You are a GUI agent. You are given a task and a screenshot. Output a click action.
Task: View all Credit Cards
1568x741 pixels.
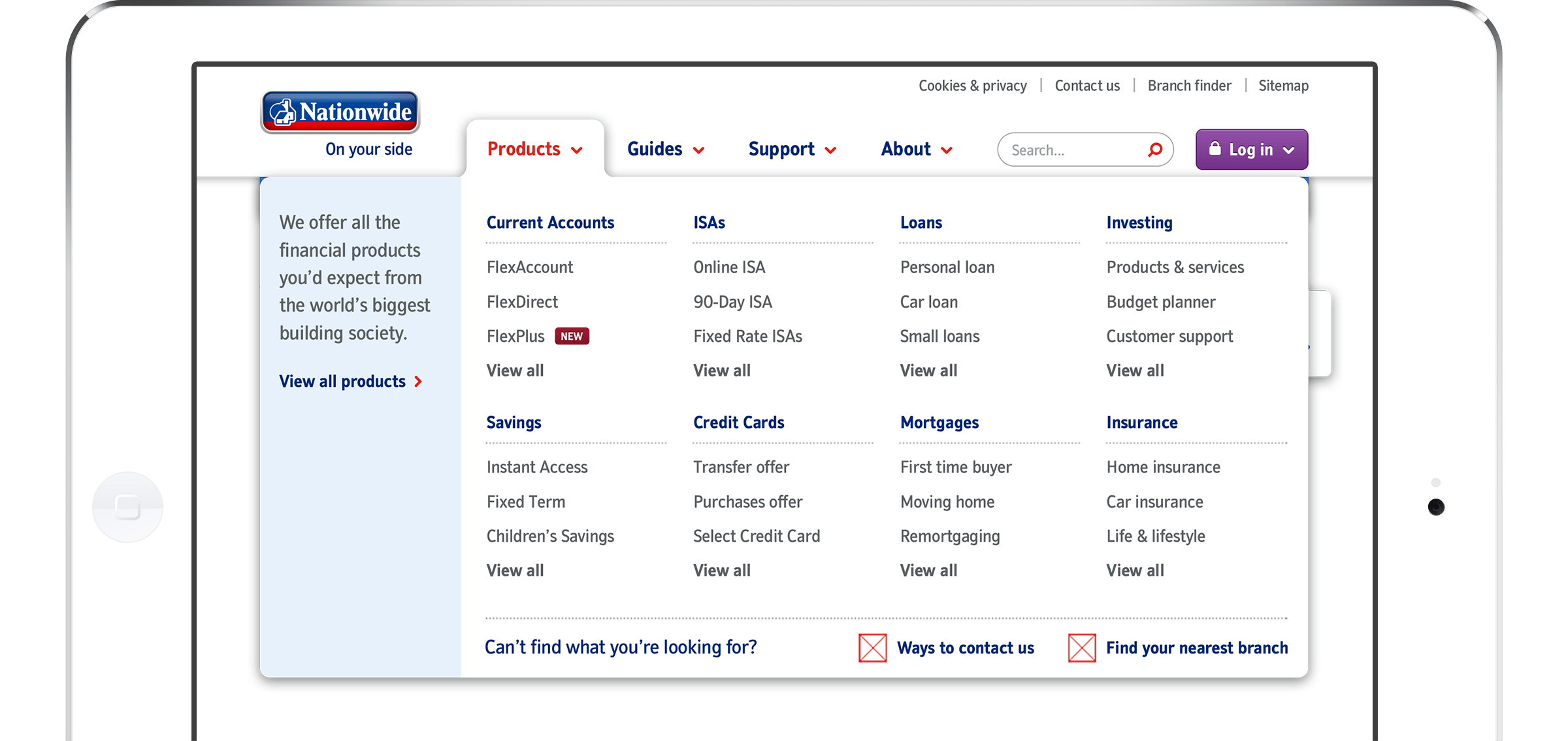pyautogui.click(x=721, y=570)
